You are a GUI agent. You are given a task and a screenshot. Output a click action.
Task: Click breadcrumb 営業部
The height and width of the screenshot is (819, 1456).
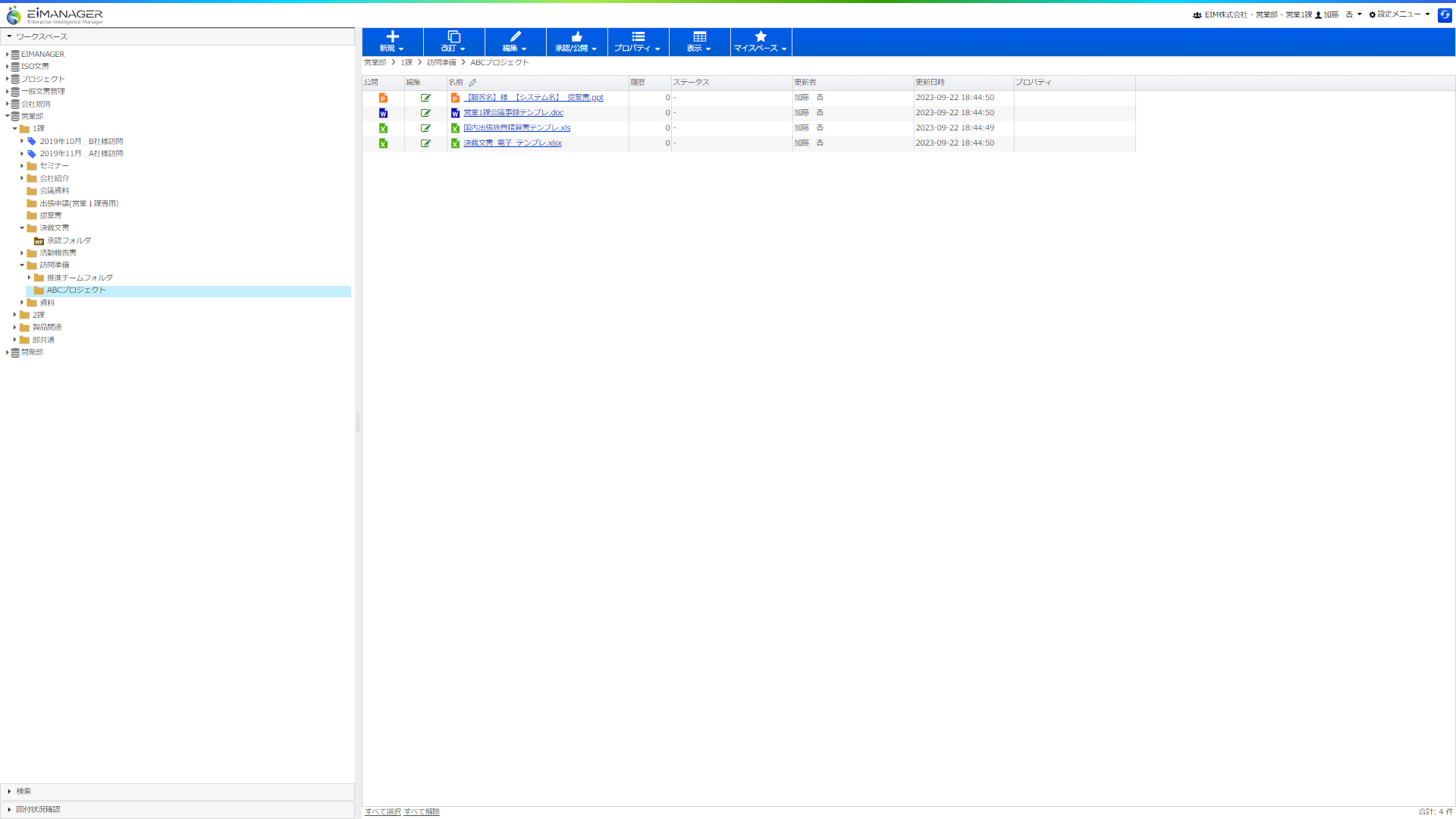tap(375, 63)
